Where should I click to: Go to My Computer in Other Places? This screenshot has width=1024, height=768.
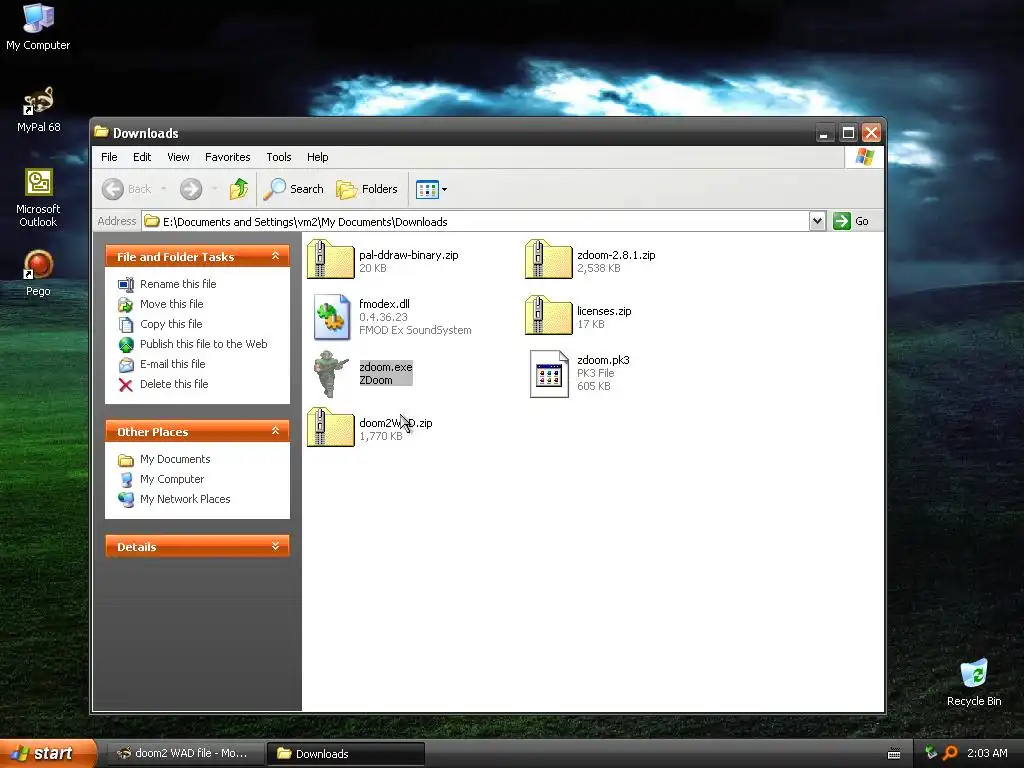(x=172, y=479)
